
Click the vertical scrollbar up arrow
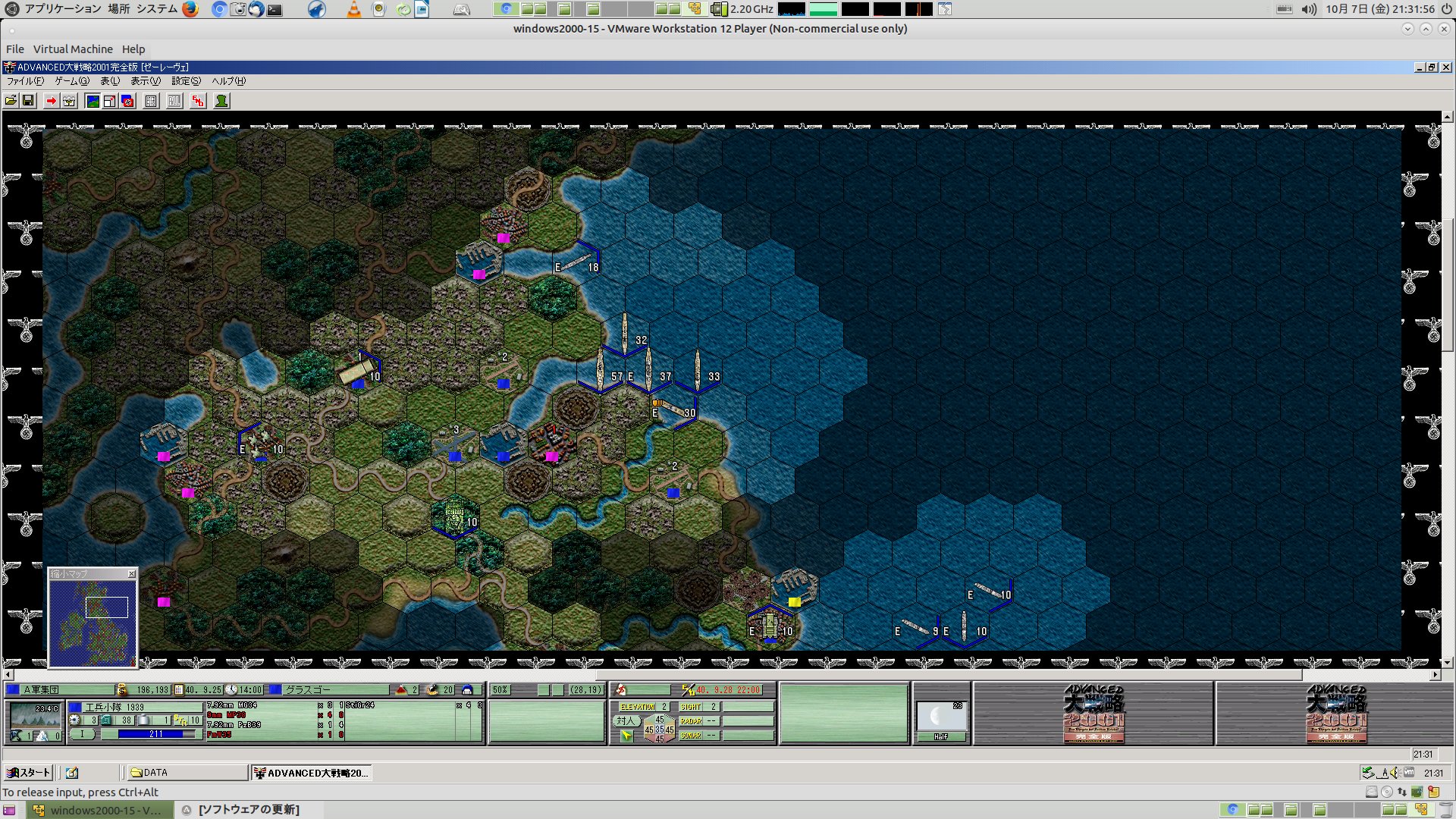pos(1448,117)
